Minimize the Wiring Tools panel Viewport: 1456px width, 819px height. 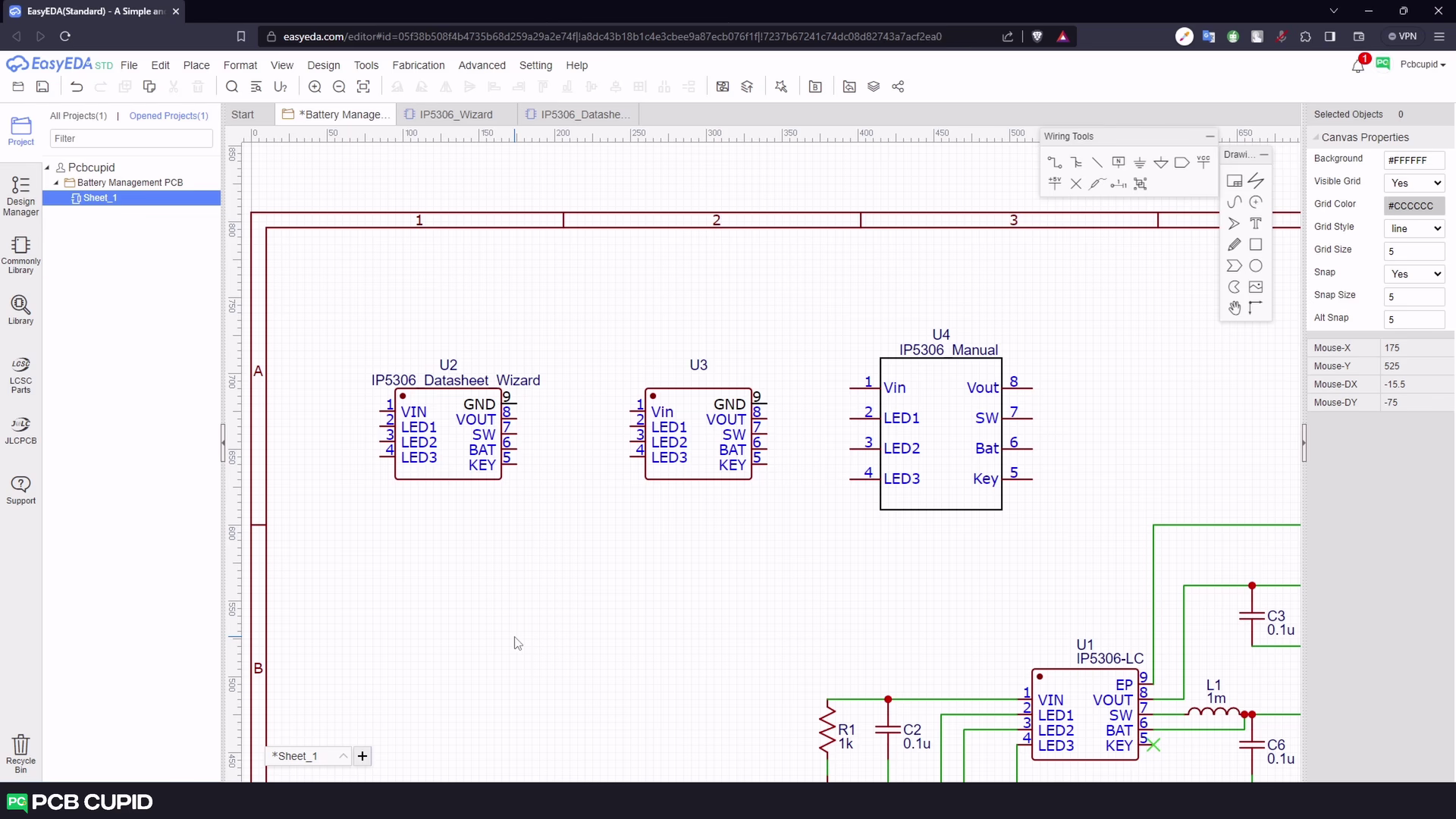click(1210, 136)
